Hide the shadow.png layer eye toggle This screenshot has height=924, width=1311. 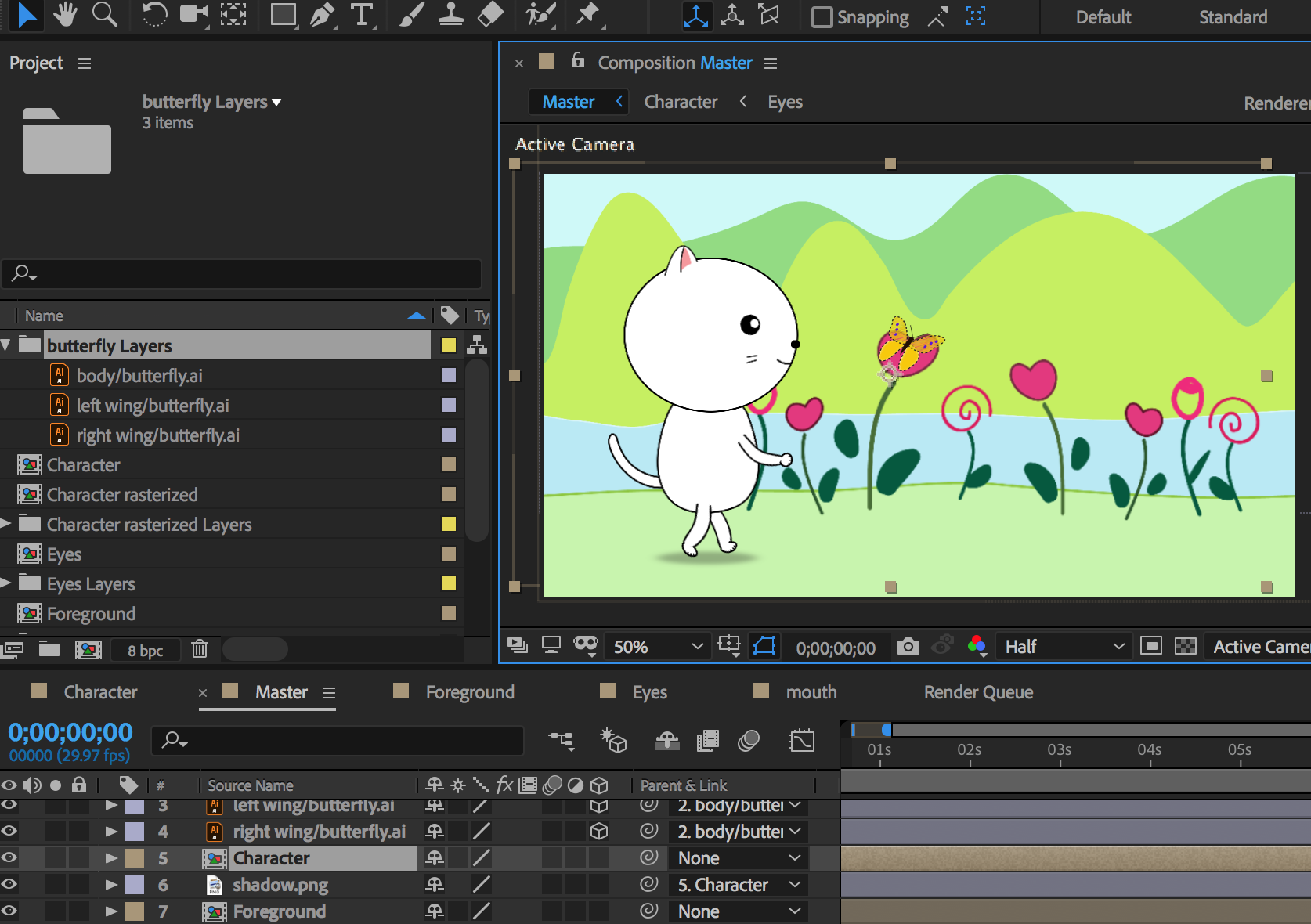coord(9,884)
